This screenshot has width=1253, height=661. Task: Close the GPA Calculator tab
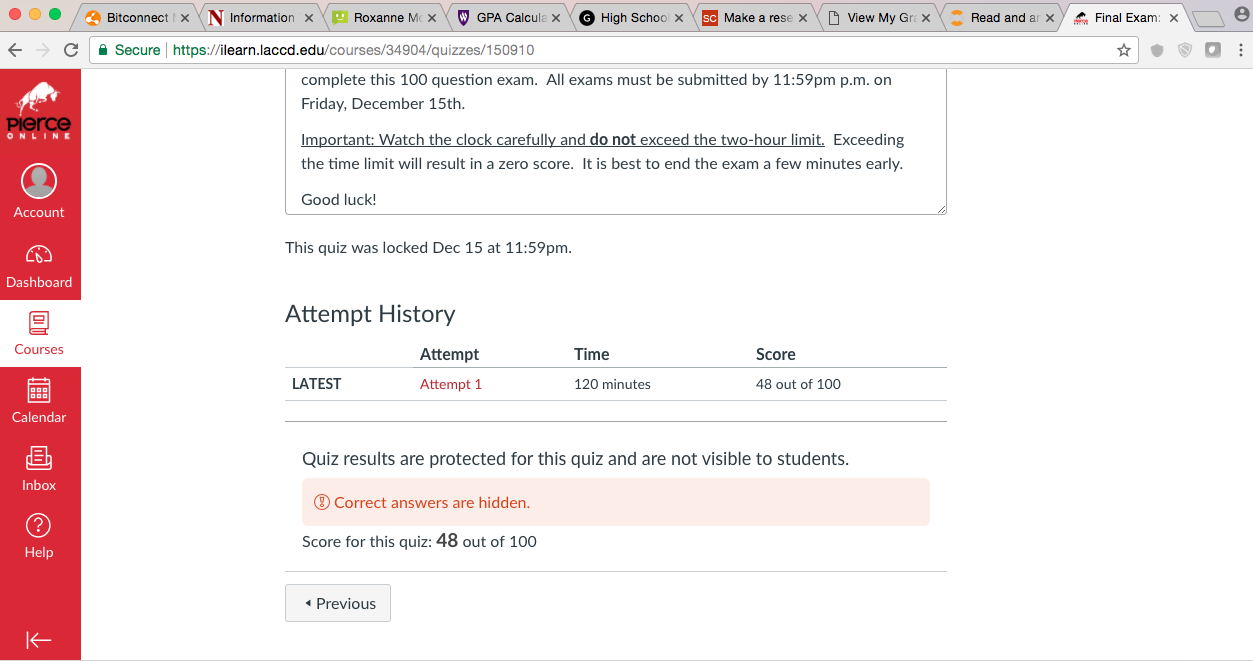[x=555, y=18]
